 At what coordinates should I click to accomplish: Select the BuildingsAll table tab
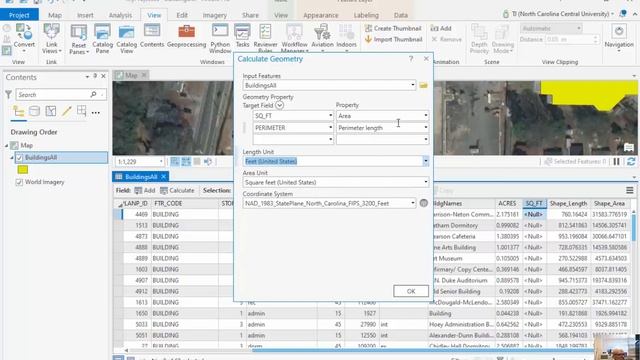(x=140, y=177)
